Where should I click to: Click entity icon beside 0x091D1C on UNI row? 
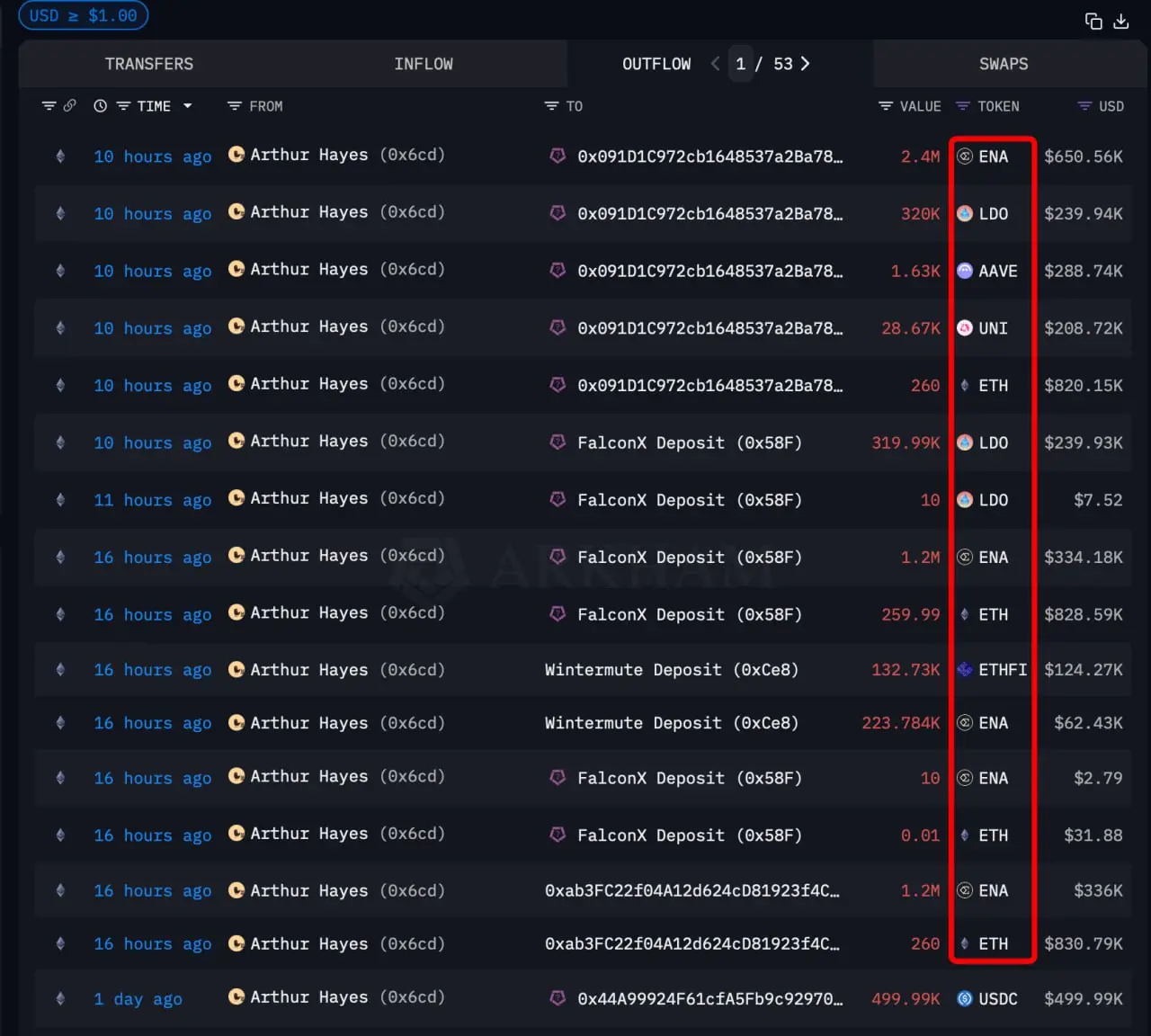[x=558, y=327]
